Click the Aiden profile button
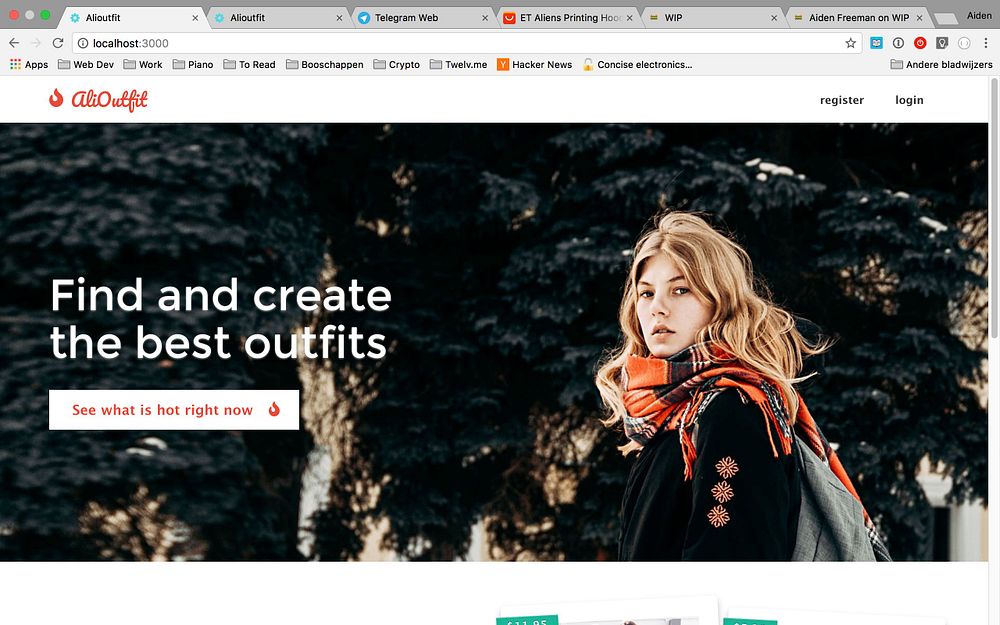Image resolution: width=1000 pixels, height=625 pixels. coord(978,16)
